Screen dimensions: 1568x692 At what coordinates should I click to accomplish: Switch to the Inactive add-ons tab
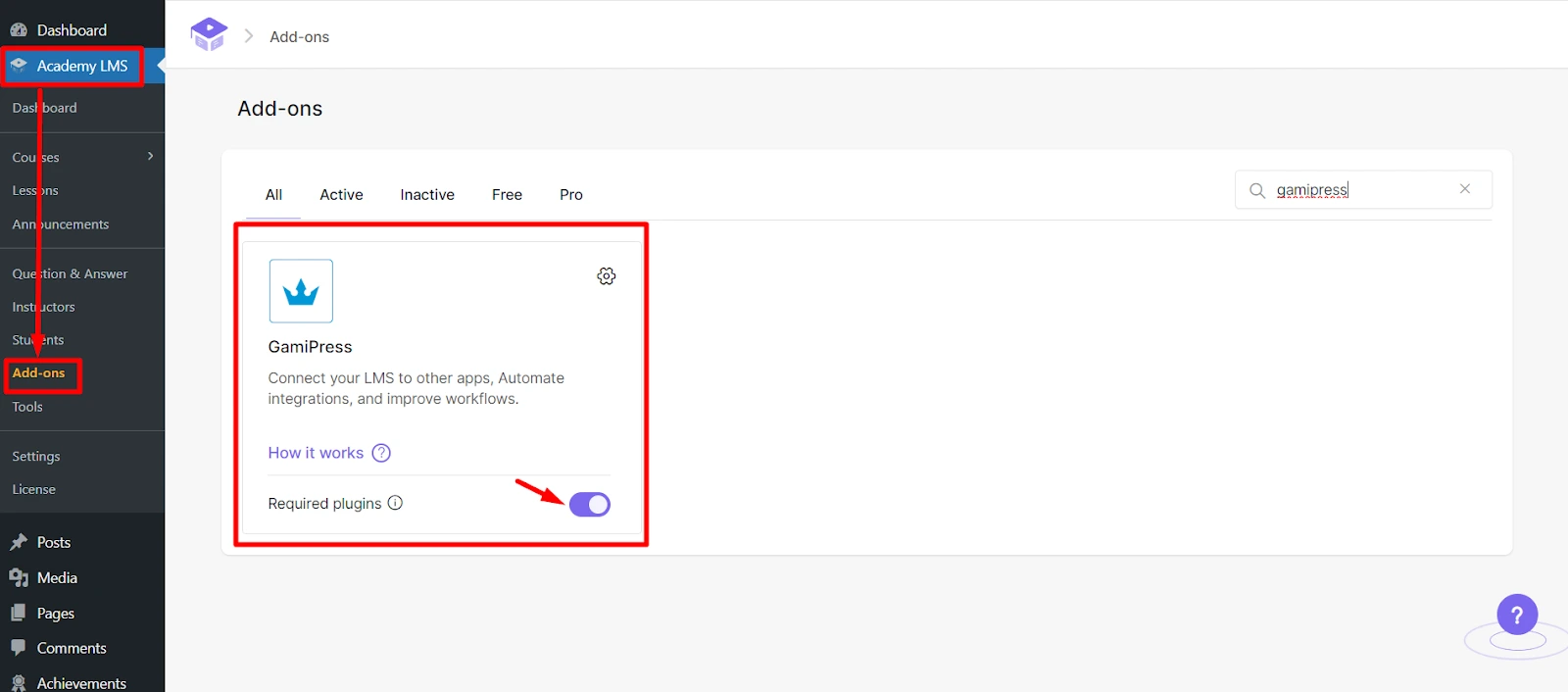(427, 195)
